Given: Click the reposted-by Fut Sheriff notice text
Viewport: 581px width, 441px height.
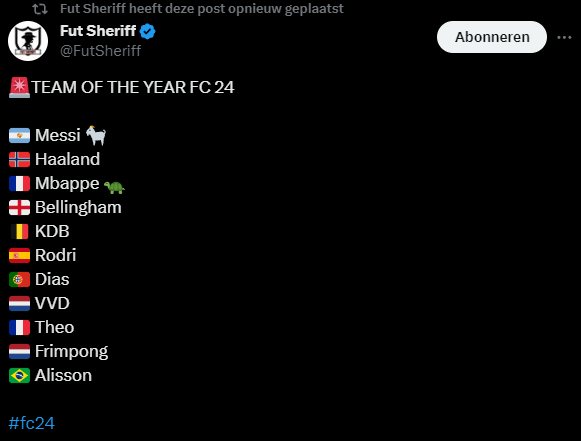Looking at the screenshot, I should tap(202, 9).
